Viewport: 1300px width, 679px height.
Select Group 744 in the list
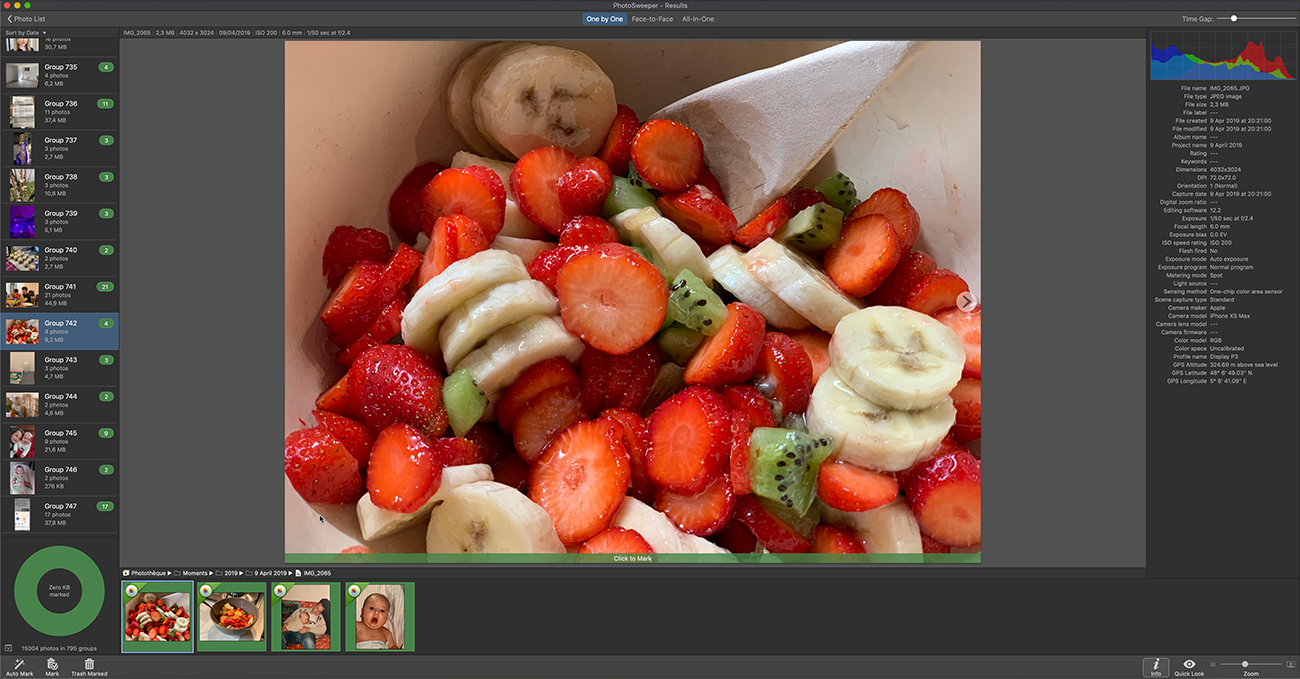coord(59,404)
